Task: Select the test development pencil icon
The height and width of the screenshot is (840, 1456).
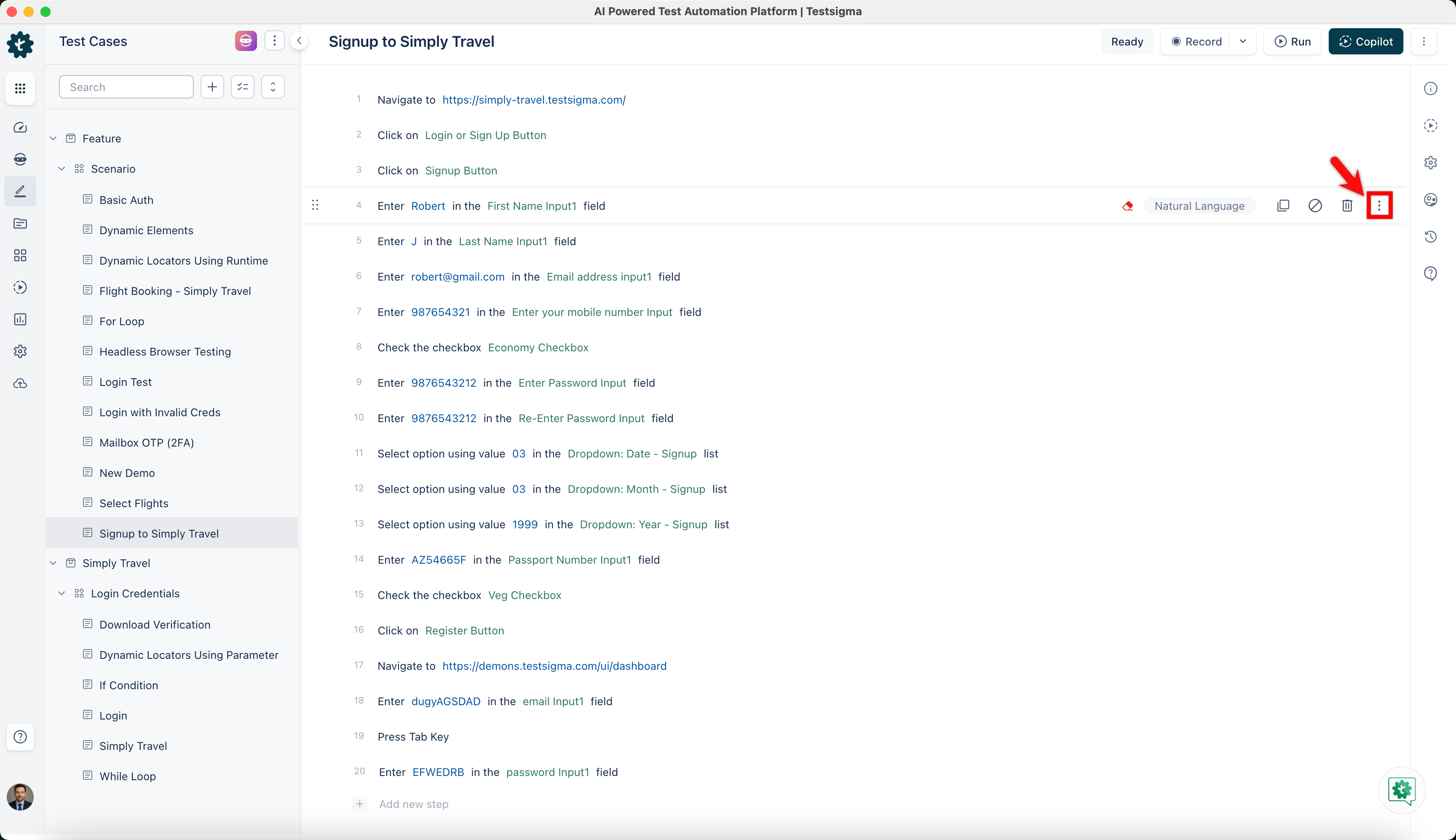Action: pos(20,191)
